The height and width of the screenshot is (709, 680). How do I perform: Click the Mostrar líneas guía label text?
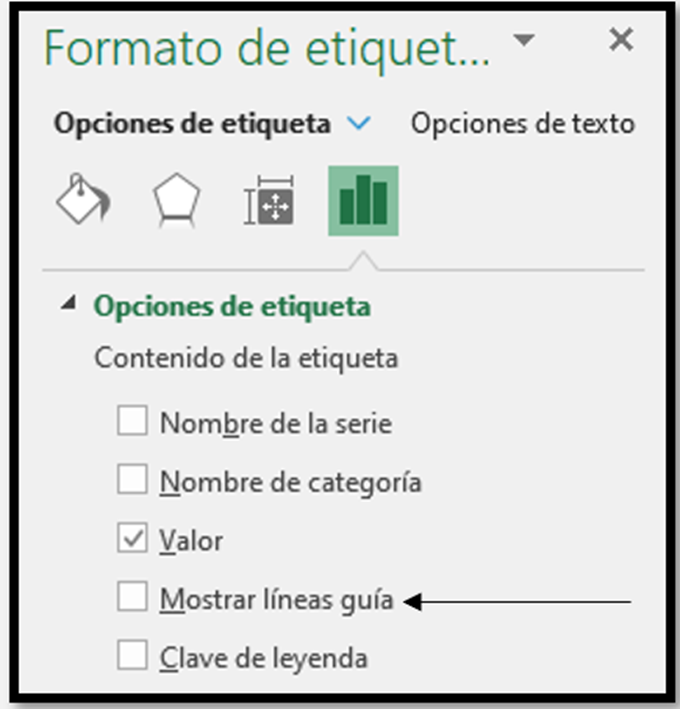click(x=277, y=600)
